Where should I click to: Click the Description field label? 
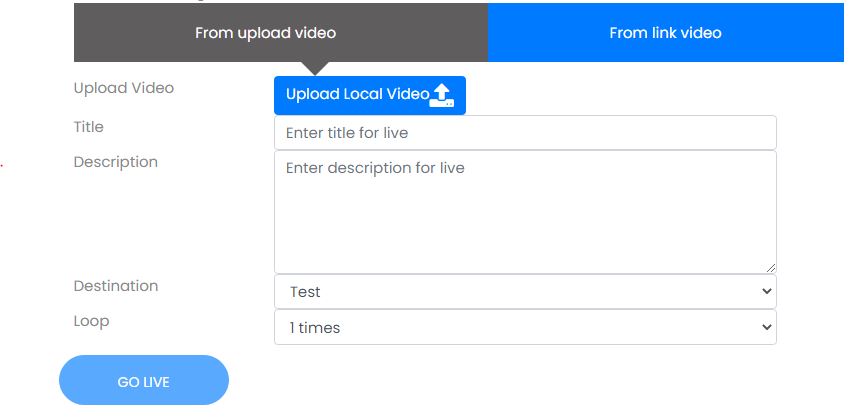point(115,162)
